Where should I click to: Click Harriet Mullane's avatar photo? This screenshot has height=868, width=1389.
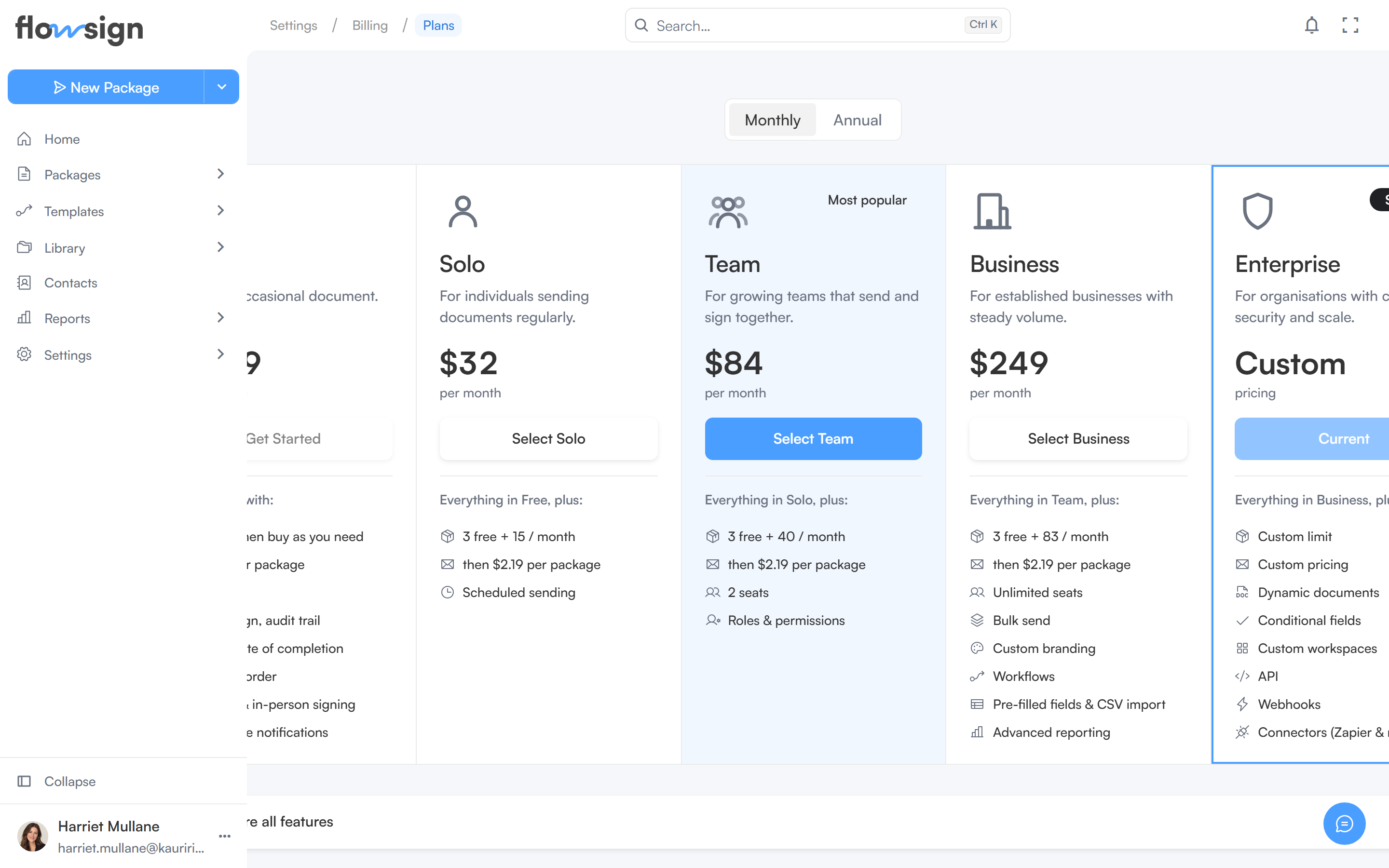pyautogui.click(x=33, y=837)
